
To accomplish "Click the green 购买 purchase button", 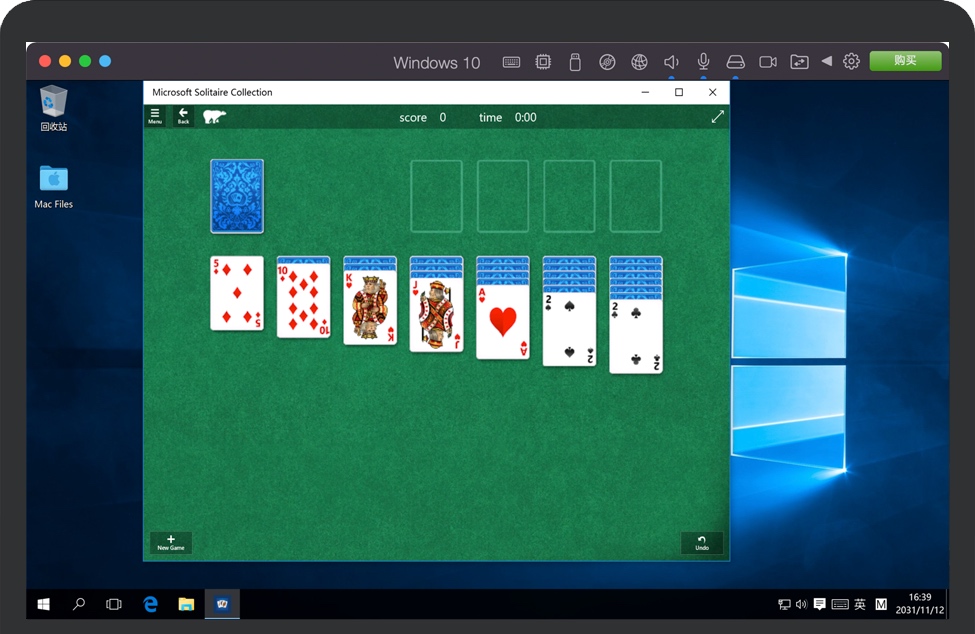I will point(905,61).
